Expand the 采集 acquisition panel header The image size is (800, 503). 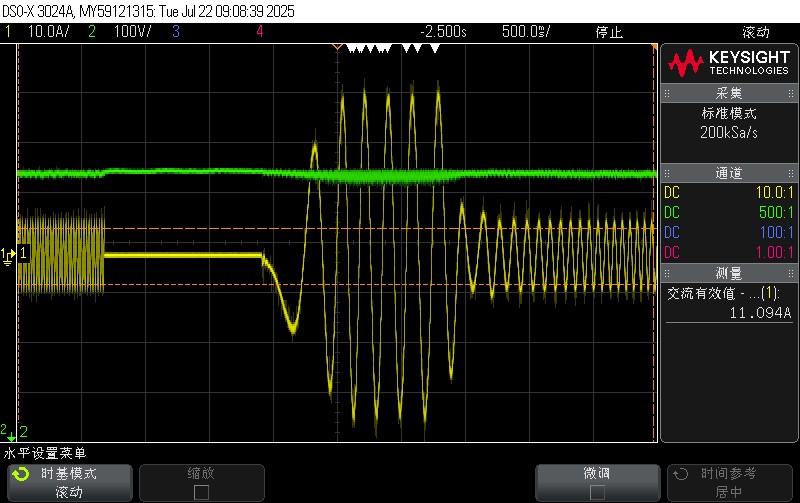tap(728, 93)
